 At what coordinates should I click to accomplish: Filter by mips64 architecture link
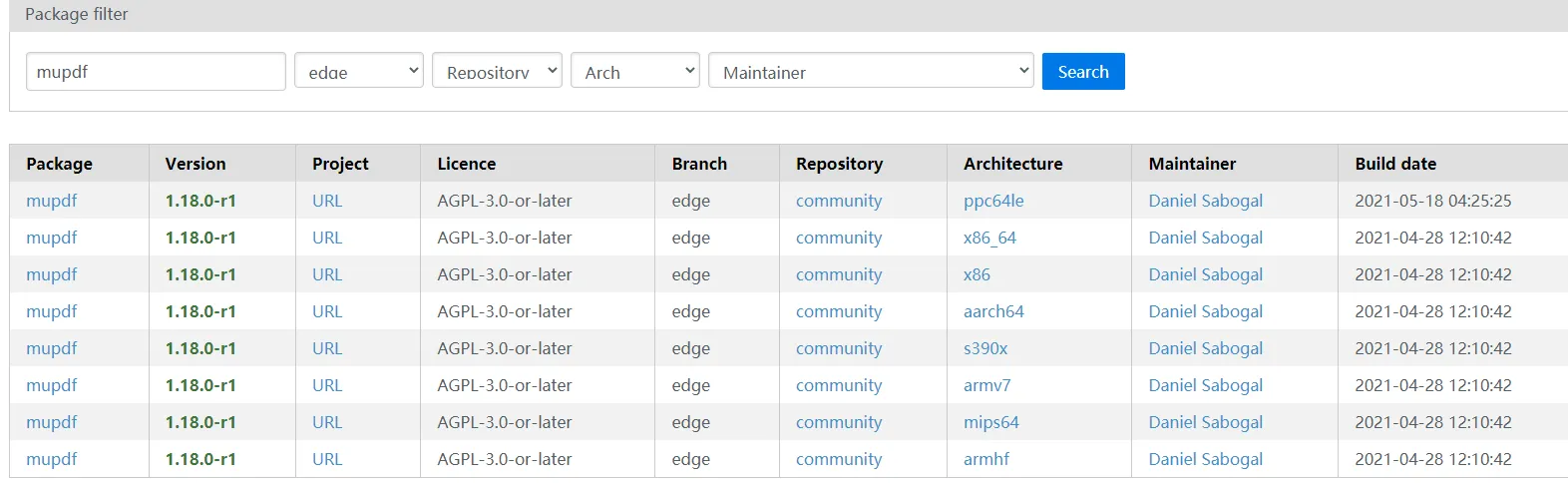point(991,422)
